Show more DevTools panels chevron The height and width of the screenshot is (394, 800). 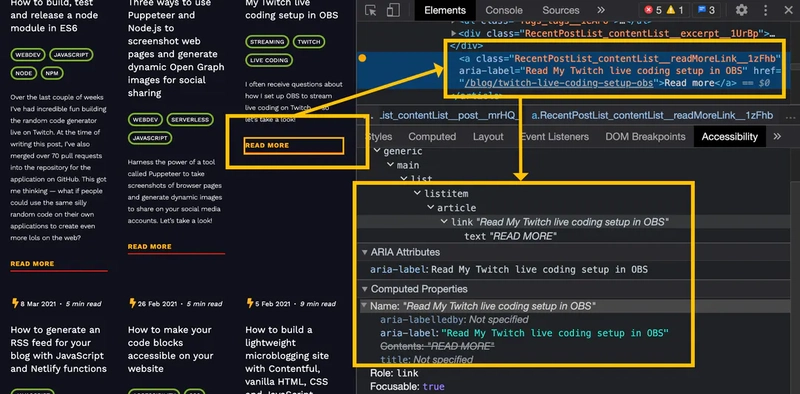(x=601, y=10)
